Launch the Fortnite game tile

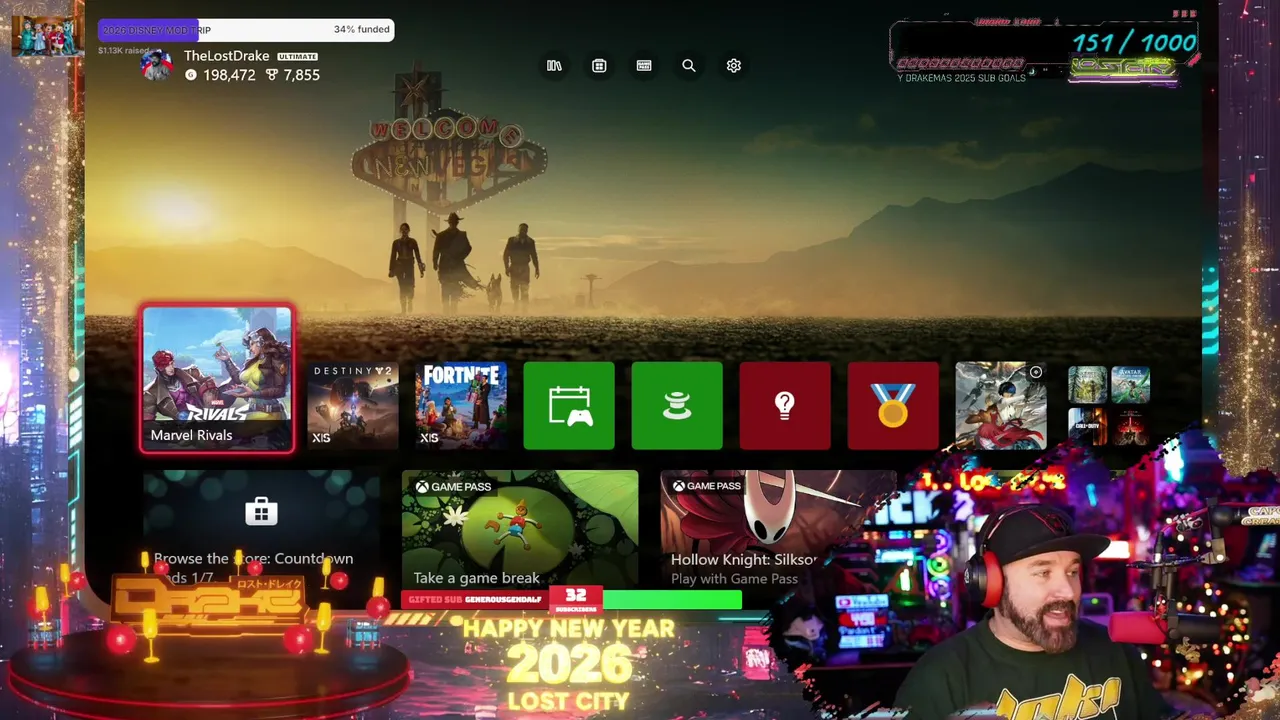pyautogui.click(x=461, y=406)
